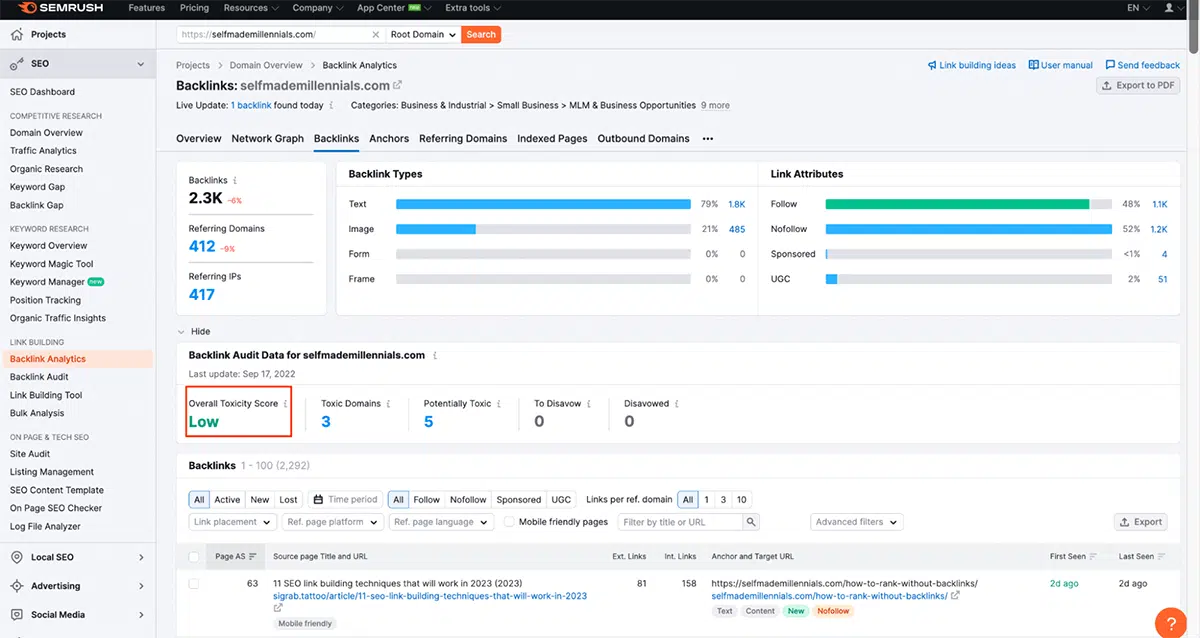Screen dimensions: 1200x638
Task: Click info icon next to To Disavow
Action: [588, 404]
